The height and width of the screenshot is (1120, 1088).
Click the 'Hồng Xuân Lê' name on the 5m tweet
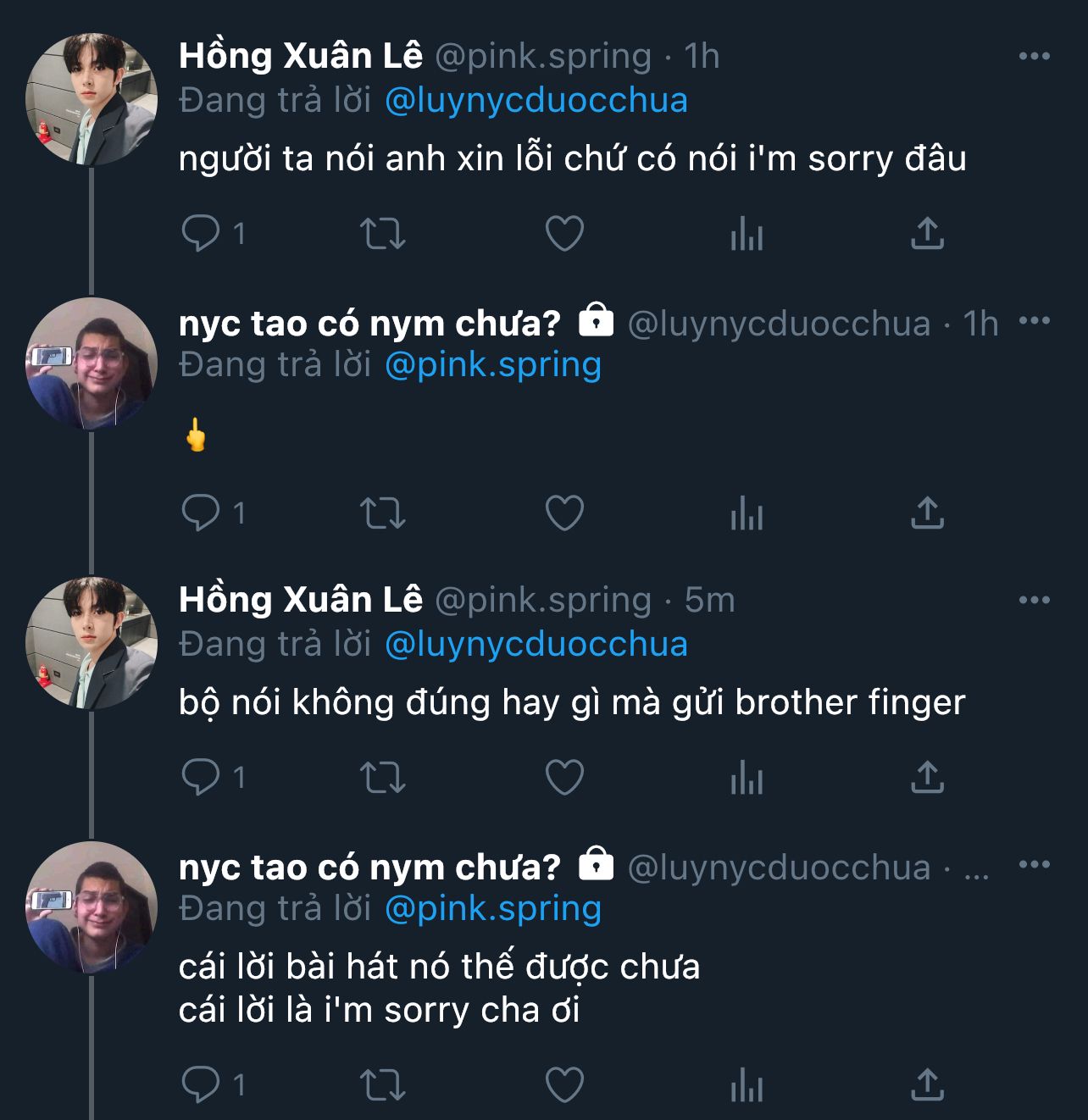[x=300, y=601]
